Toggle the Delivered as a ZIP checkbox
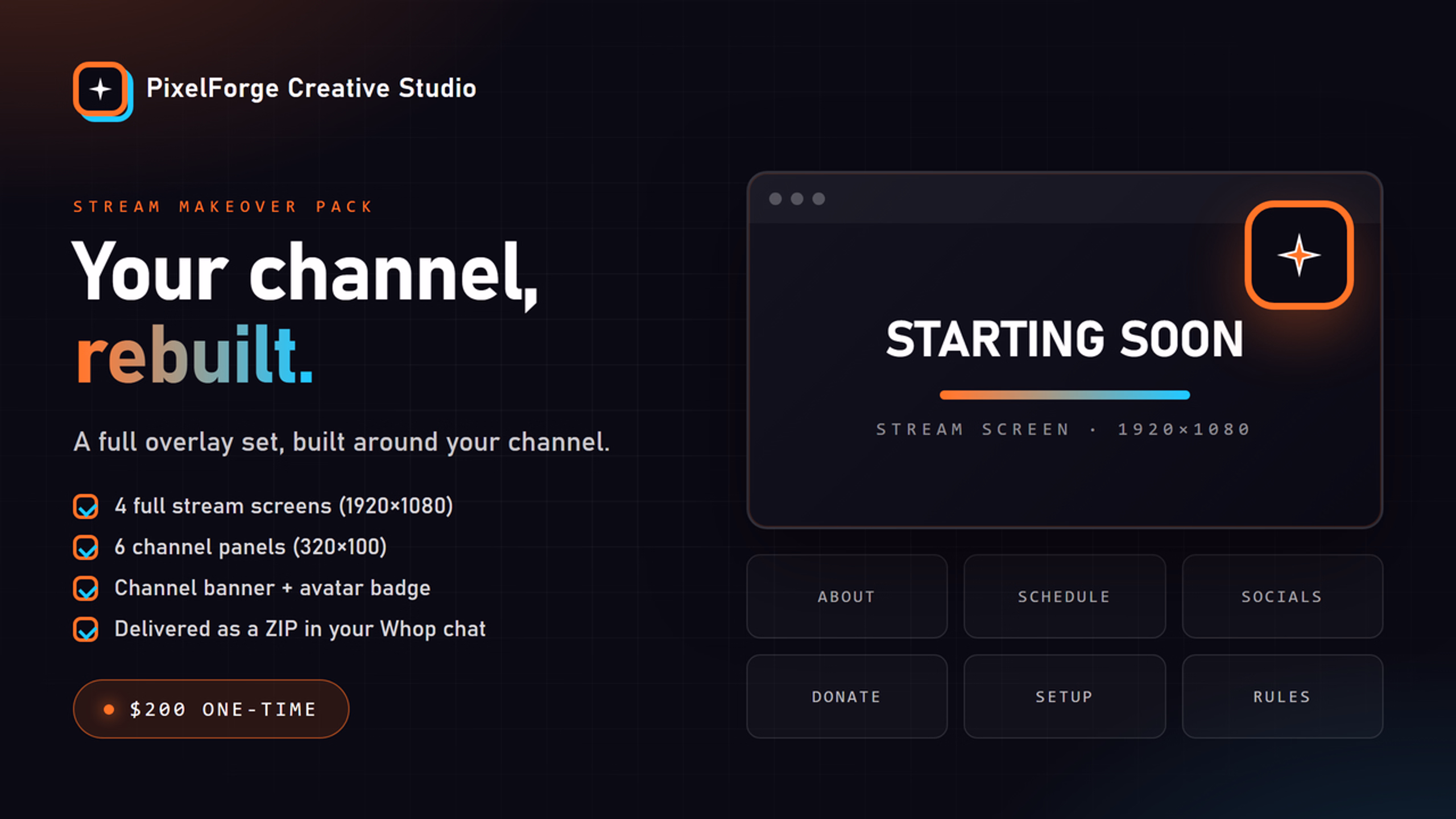The image size is (1456, 819). tap(86, 629)
